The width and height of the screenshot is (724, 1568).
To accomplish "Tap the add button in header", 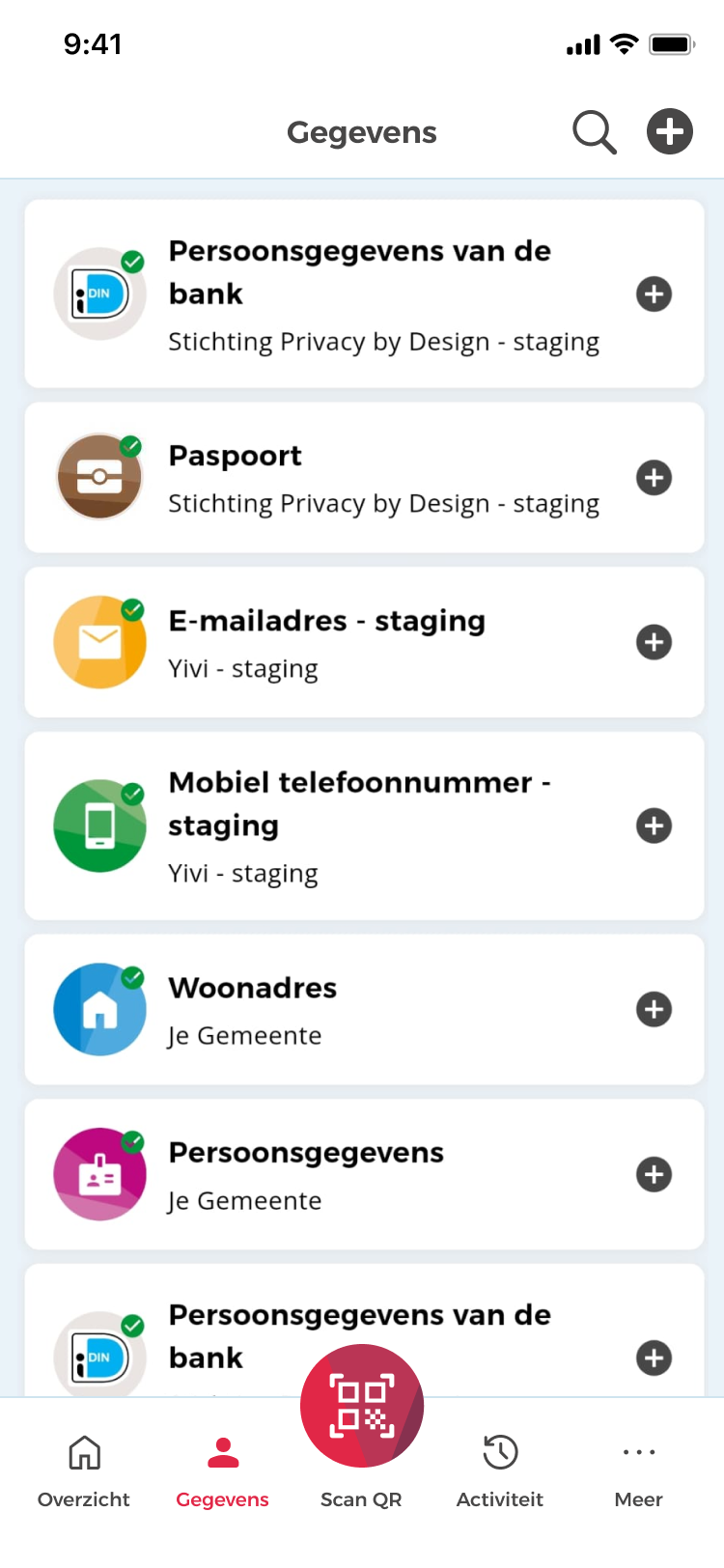I will (x=670, y=131).
